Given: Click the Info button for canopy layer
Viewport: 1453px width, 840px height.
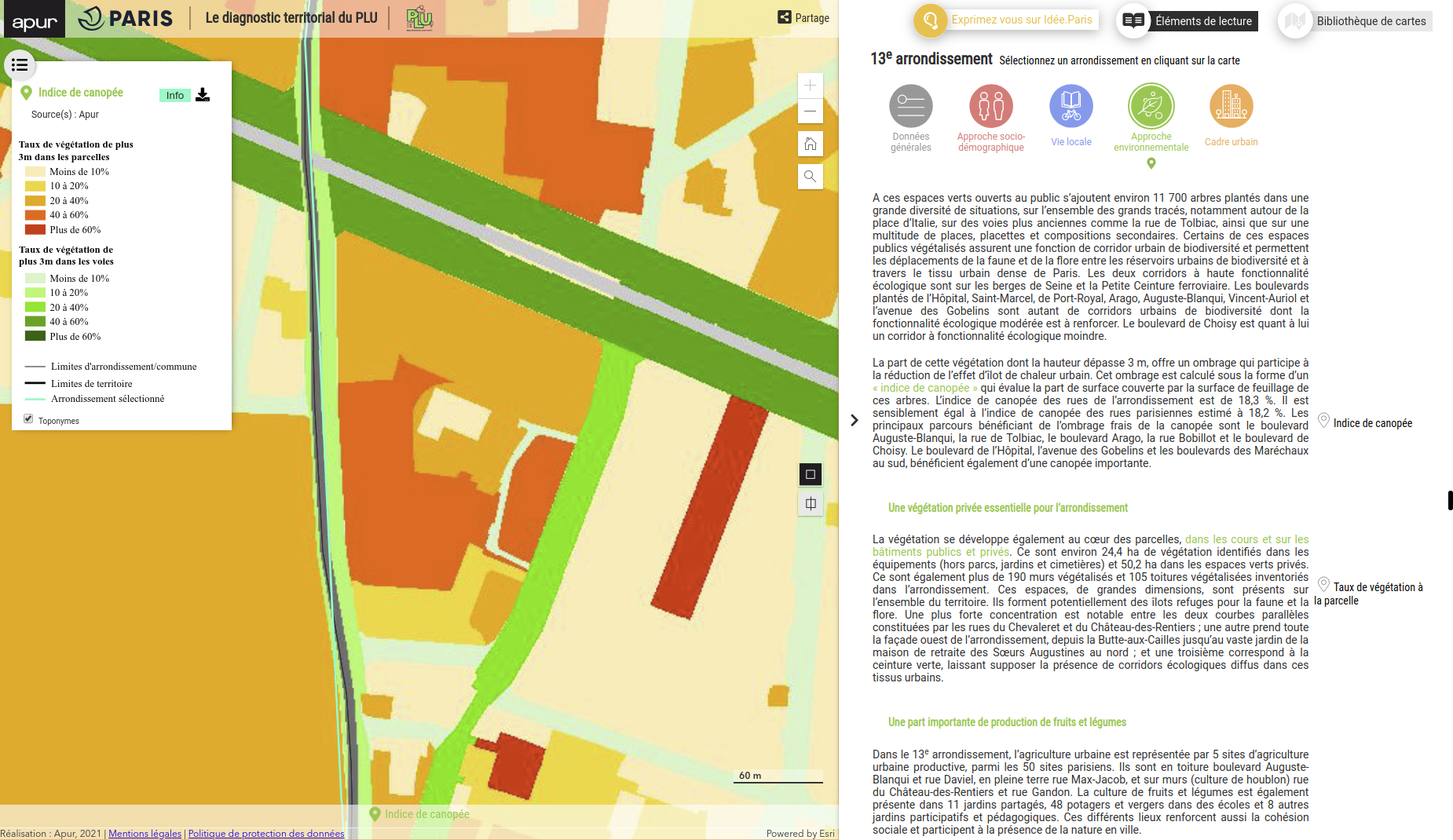Looking at the screenshot, I should (x=174, y=96).
